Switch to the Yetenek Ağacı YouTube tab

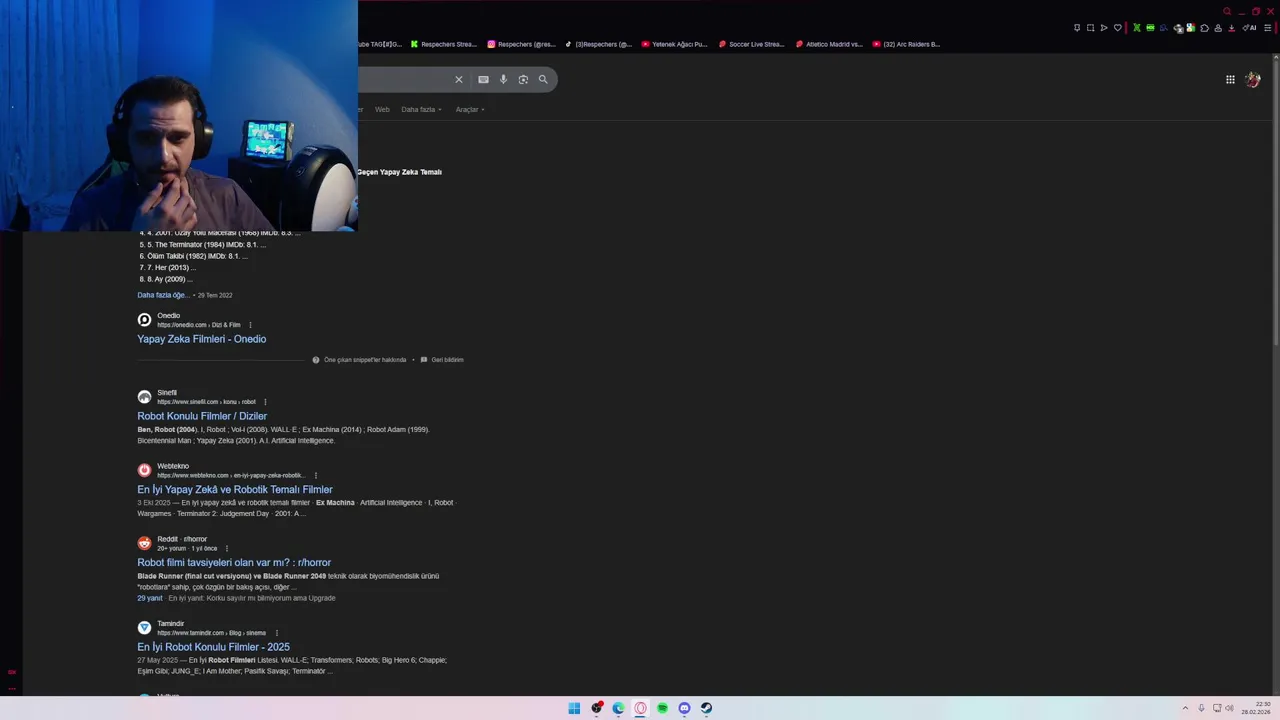(675, 44)
